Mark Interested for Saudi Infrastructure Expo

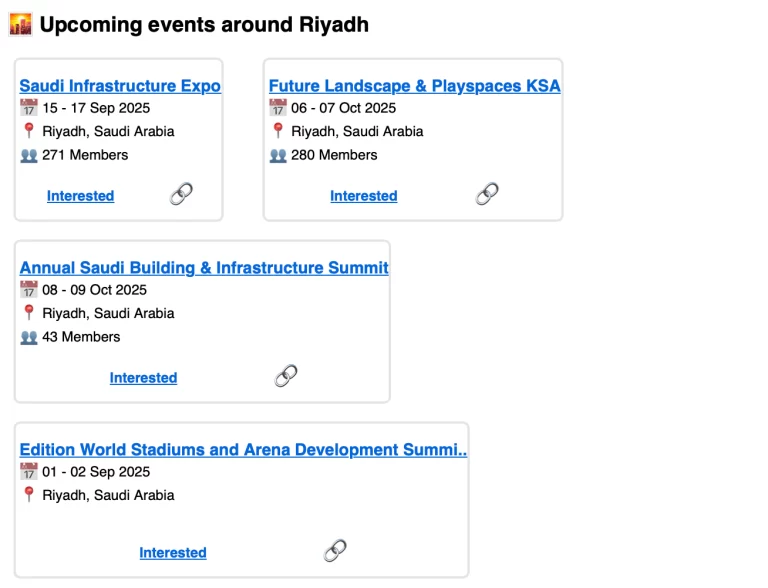point(80,196)
